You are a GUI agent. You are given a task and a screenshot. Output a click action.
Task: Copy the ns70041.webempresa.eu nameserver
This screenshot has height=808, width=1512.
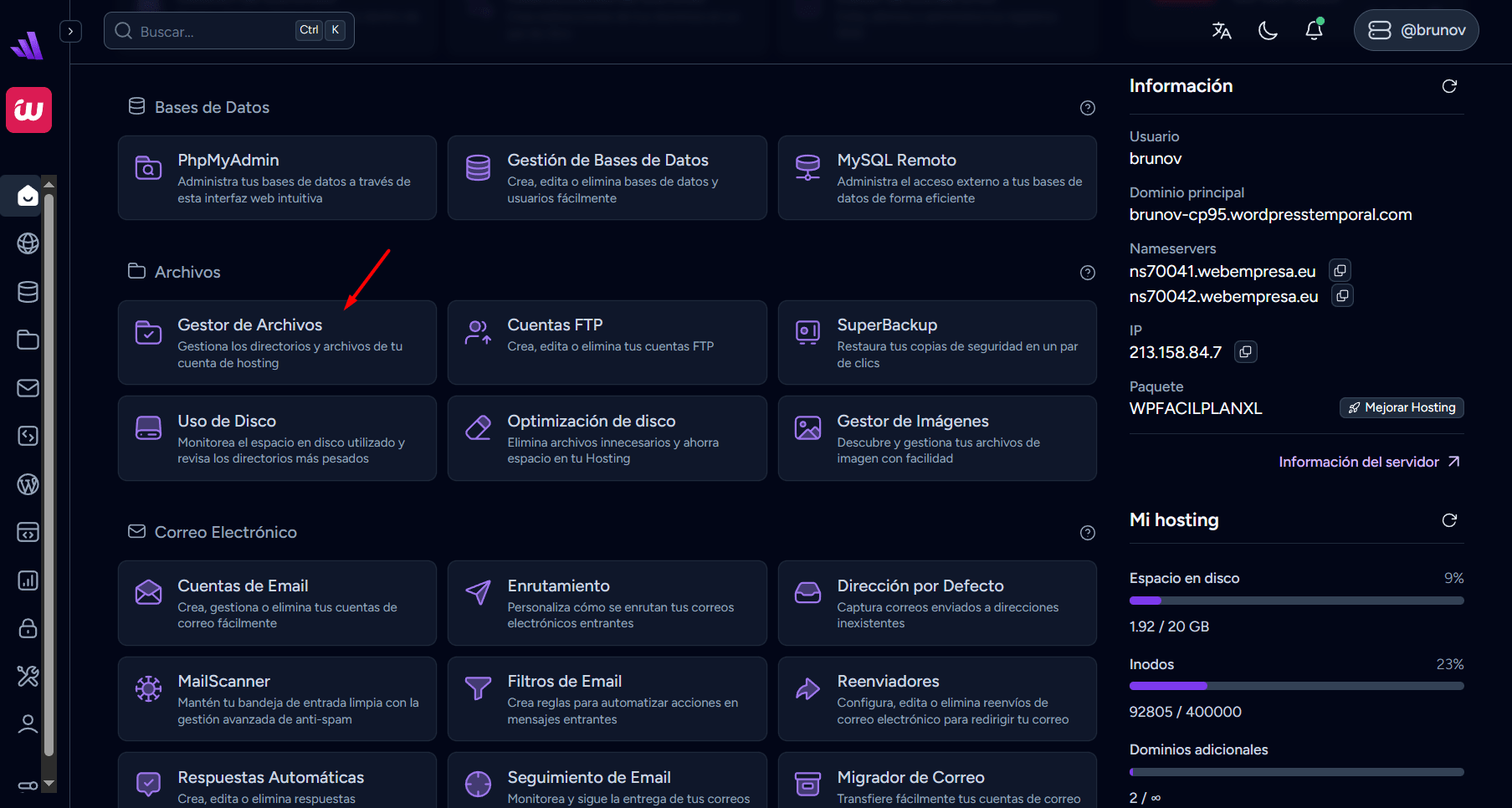(1340, 271)
